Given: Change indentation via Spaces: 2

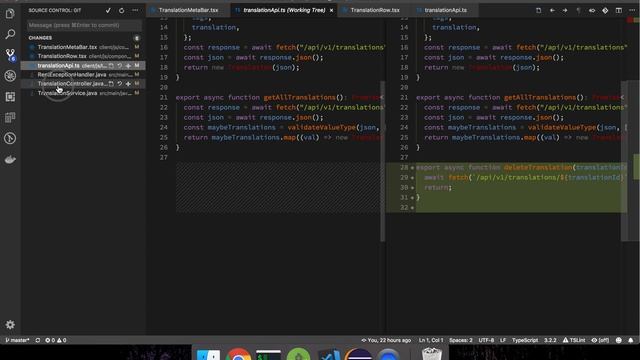Looking at the screenshot, I should tap(461, 340).
